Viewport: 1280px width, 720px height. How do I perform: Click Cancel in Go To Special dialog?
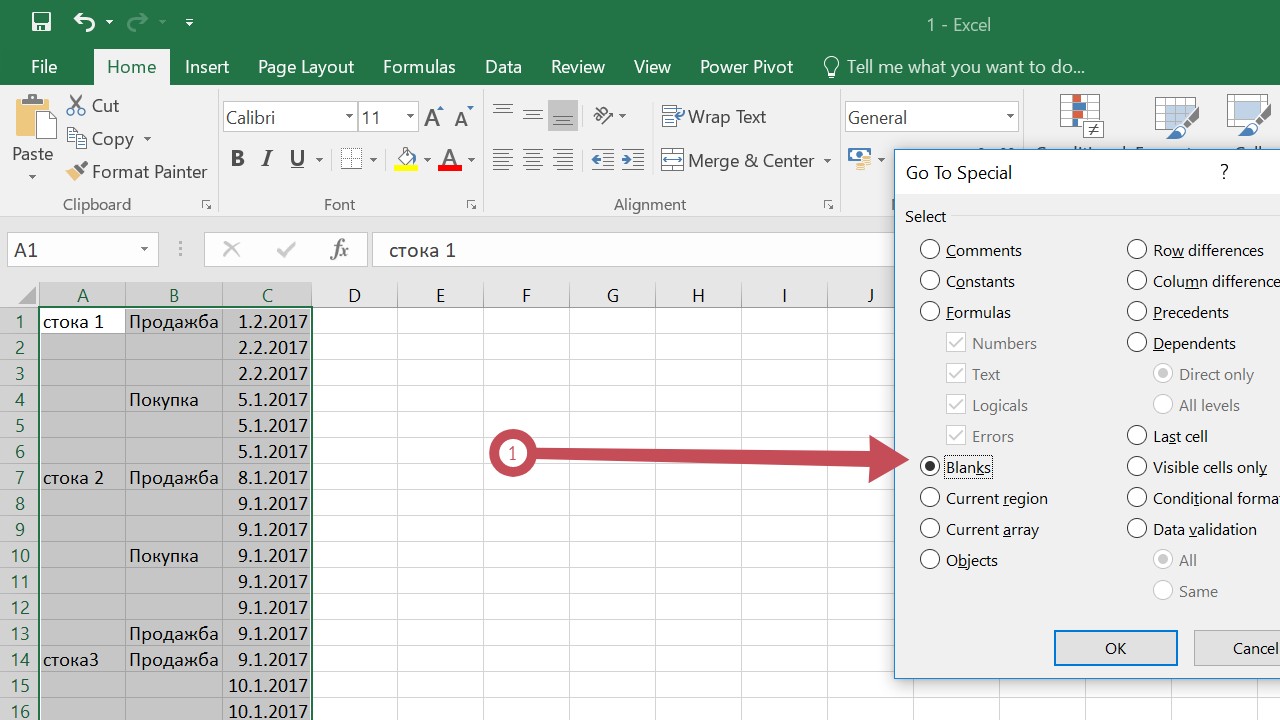tap(1237, 648)
